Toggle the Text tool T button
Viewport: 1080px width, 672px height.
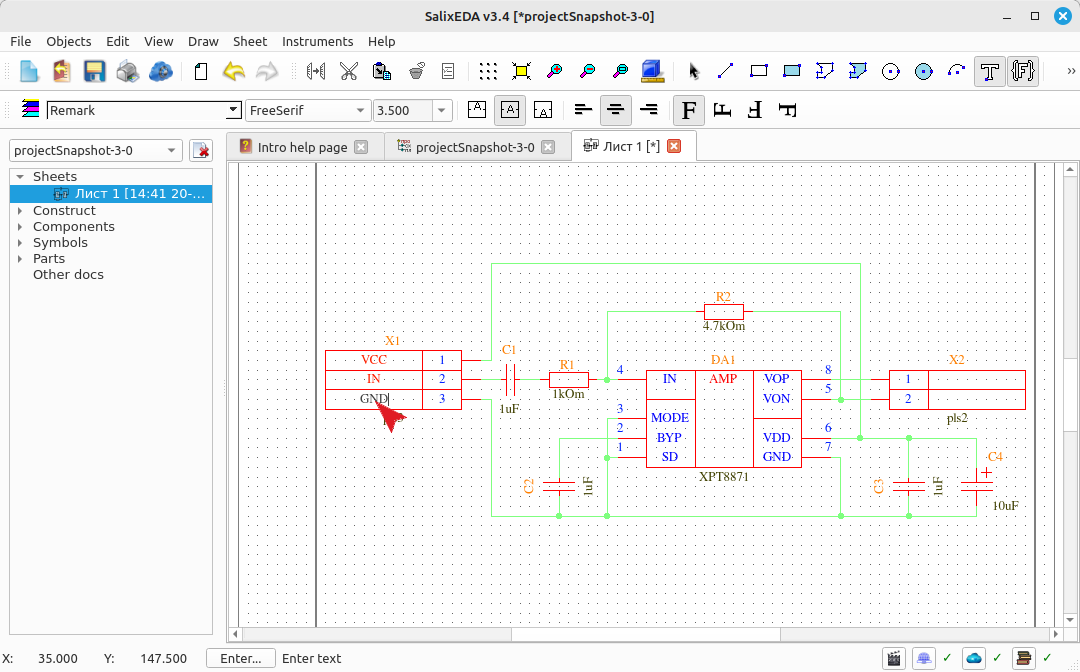click(990, 71)
